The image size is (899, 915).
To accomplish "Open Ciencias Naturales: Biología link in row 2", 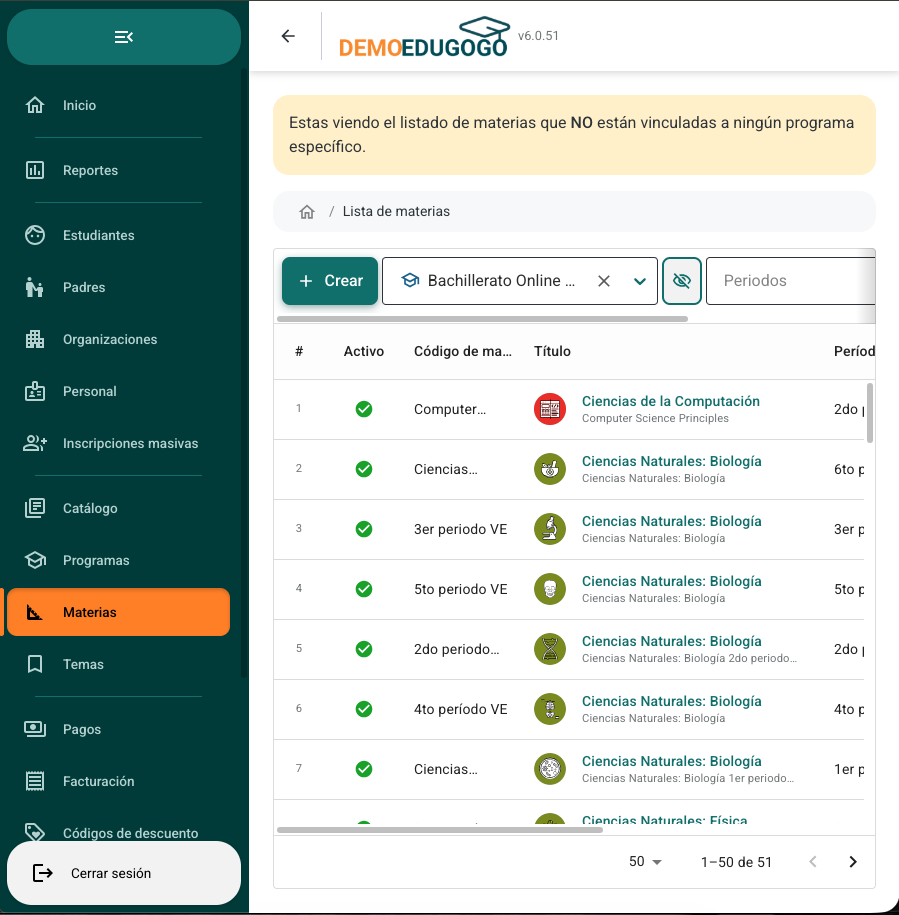I will pyautogui.click(x=671, y=462).
